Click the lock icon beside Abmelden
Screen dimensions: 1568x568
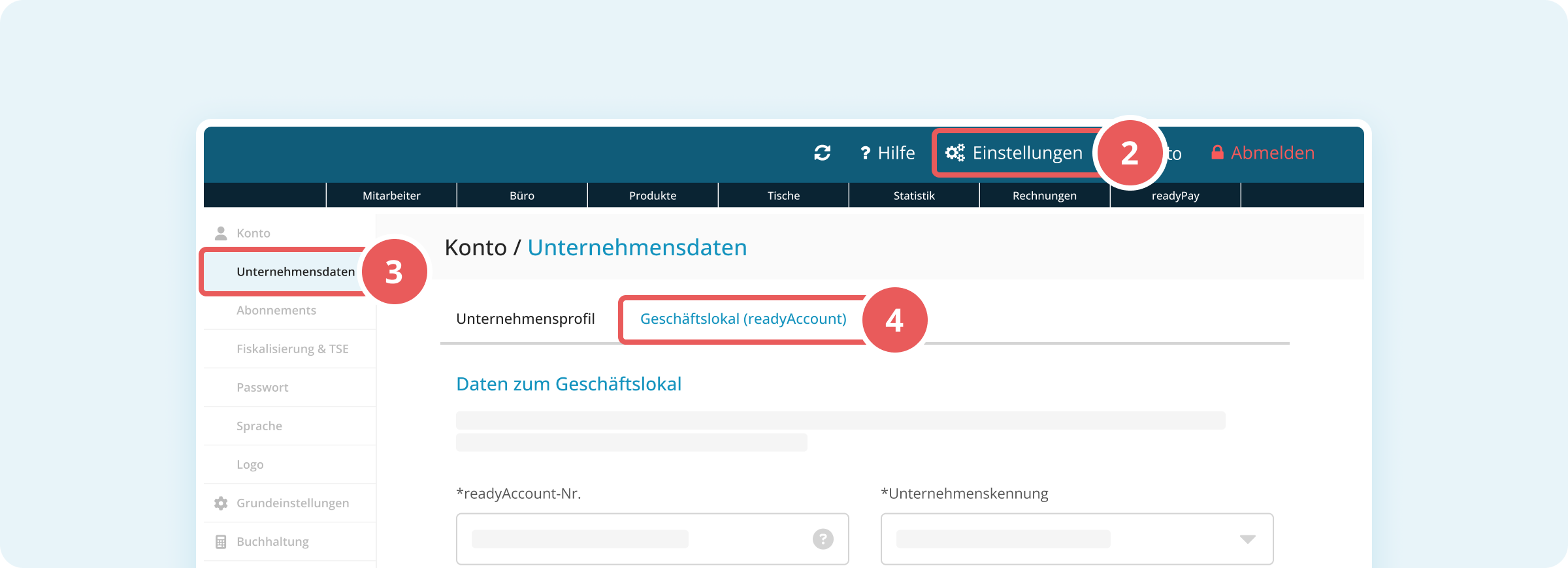[x=1217, y=152]
